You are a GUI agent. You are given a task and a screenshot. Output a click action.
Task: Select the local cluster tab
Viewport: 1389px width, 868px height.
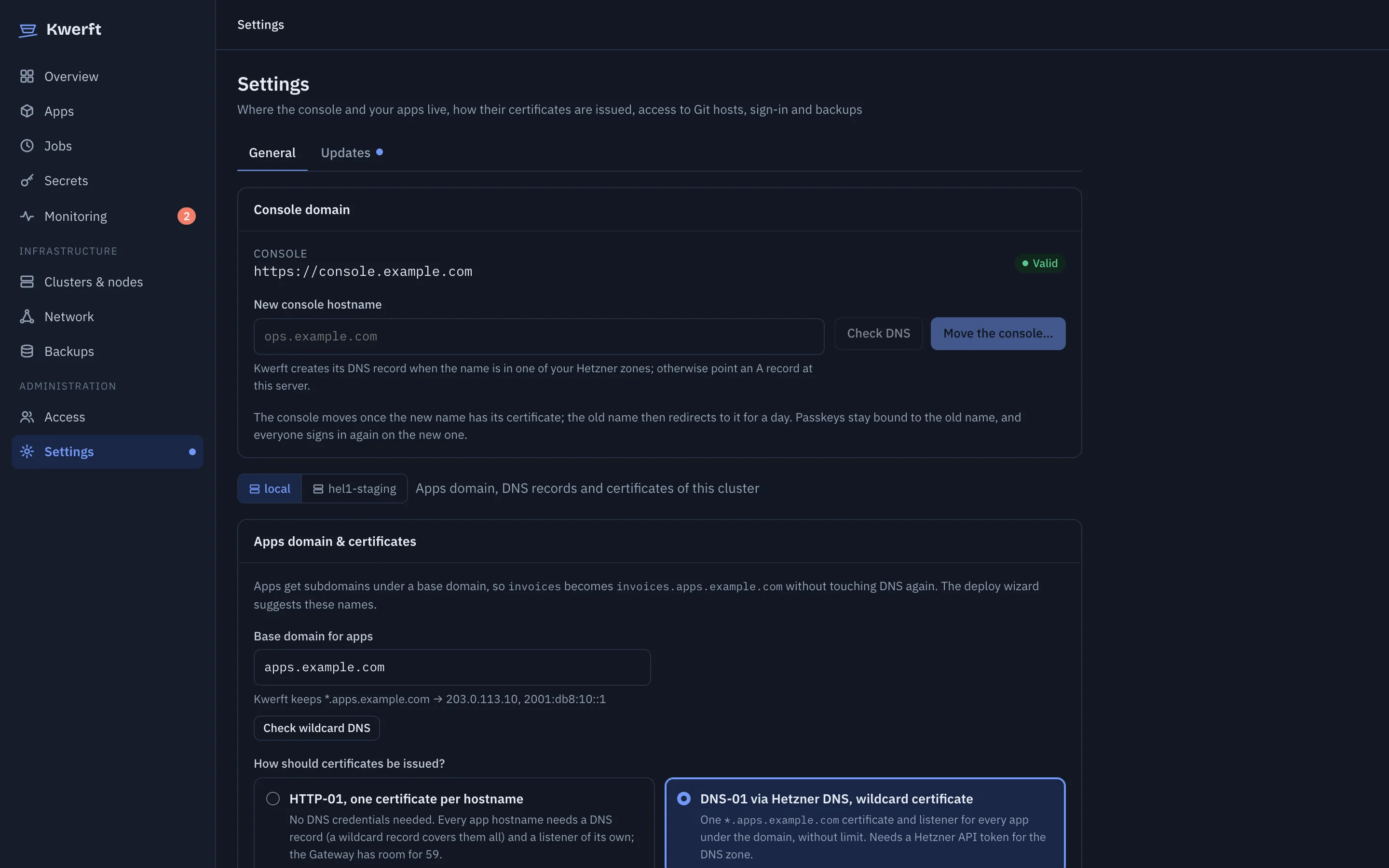(270, 488)
